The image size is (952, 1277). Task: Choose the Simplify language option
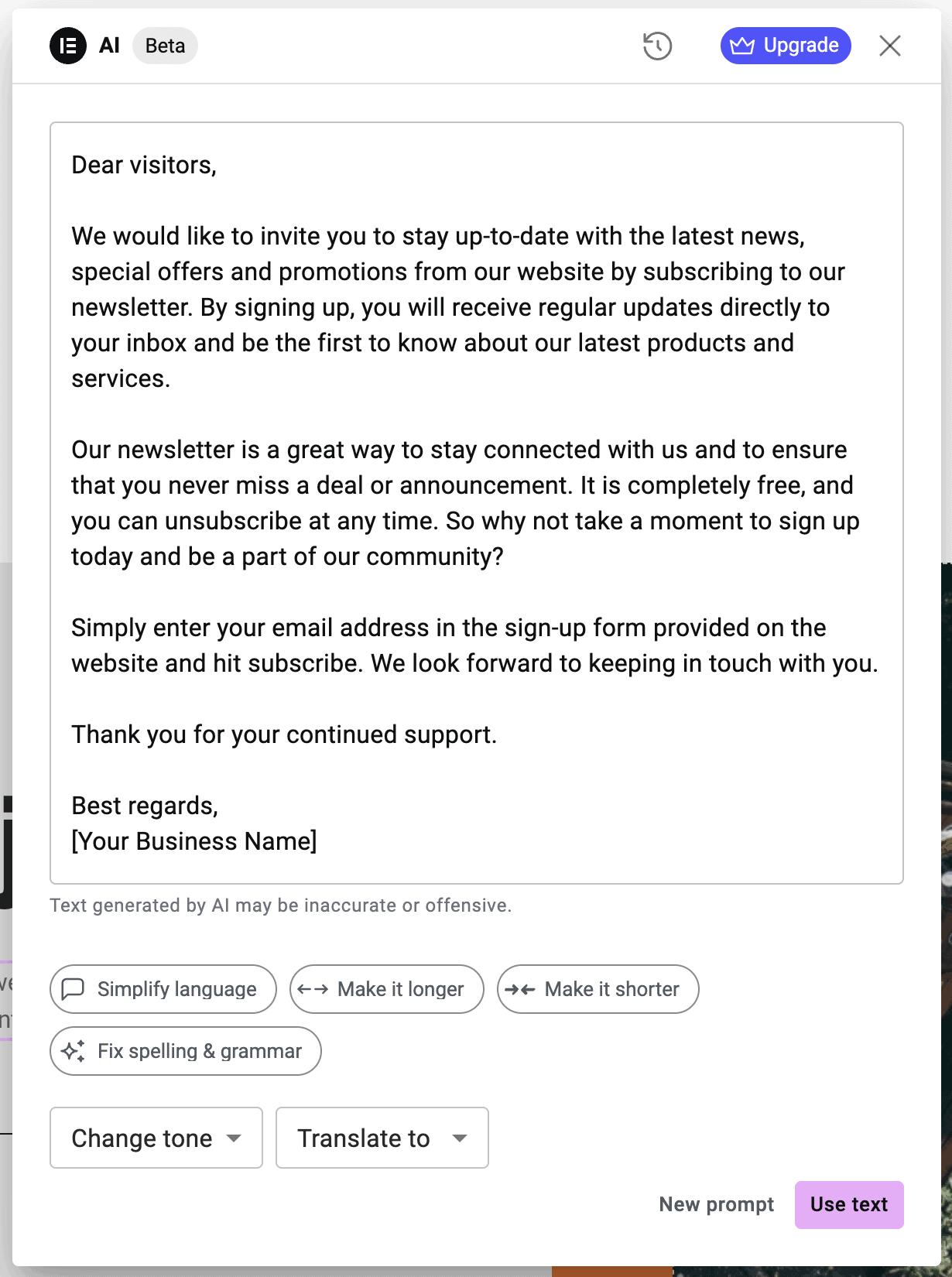point(163,989)
